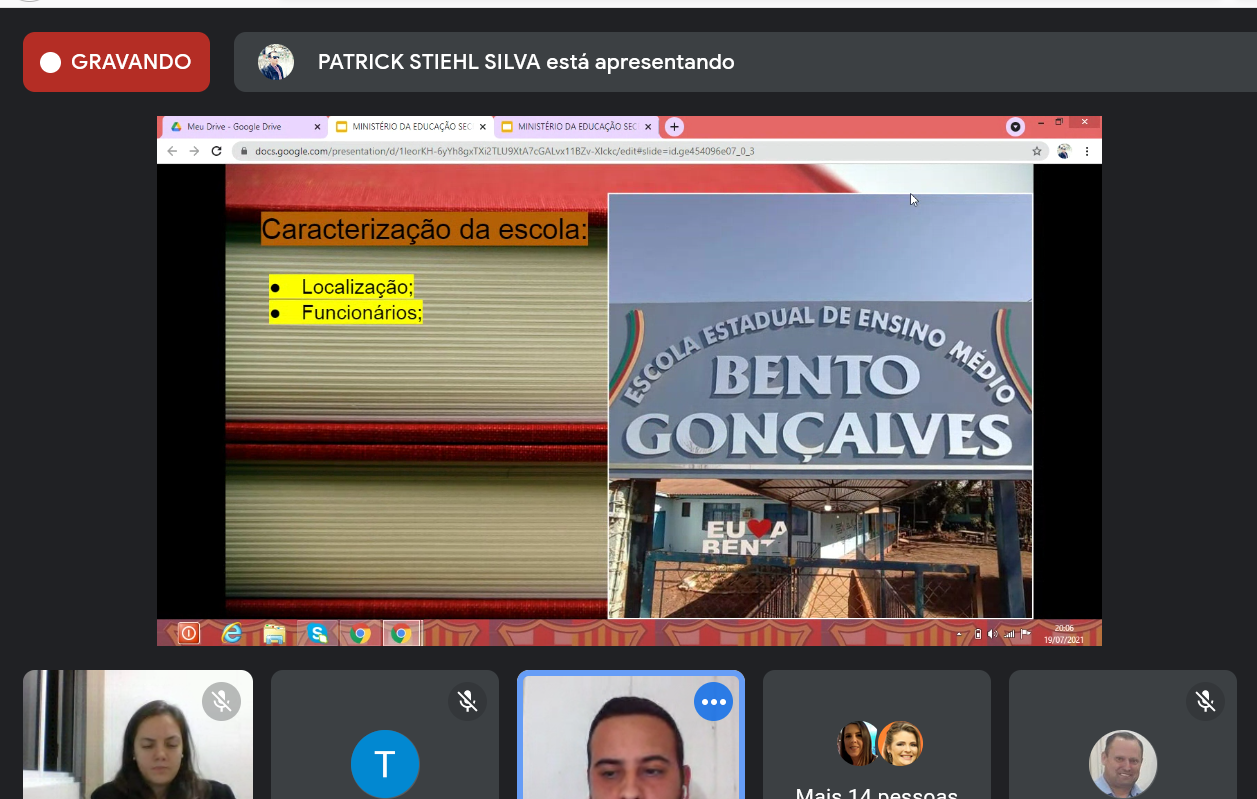The width and height of the screenshot is (1257, 799).
Task: Click the docs.google.com address bar
Action: point(600,151)
